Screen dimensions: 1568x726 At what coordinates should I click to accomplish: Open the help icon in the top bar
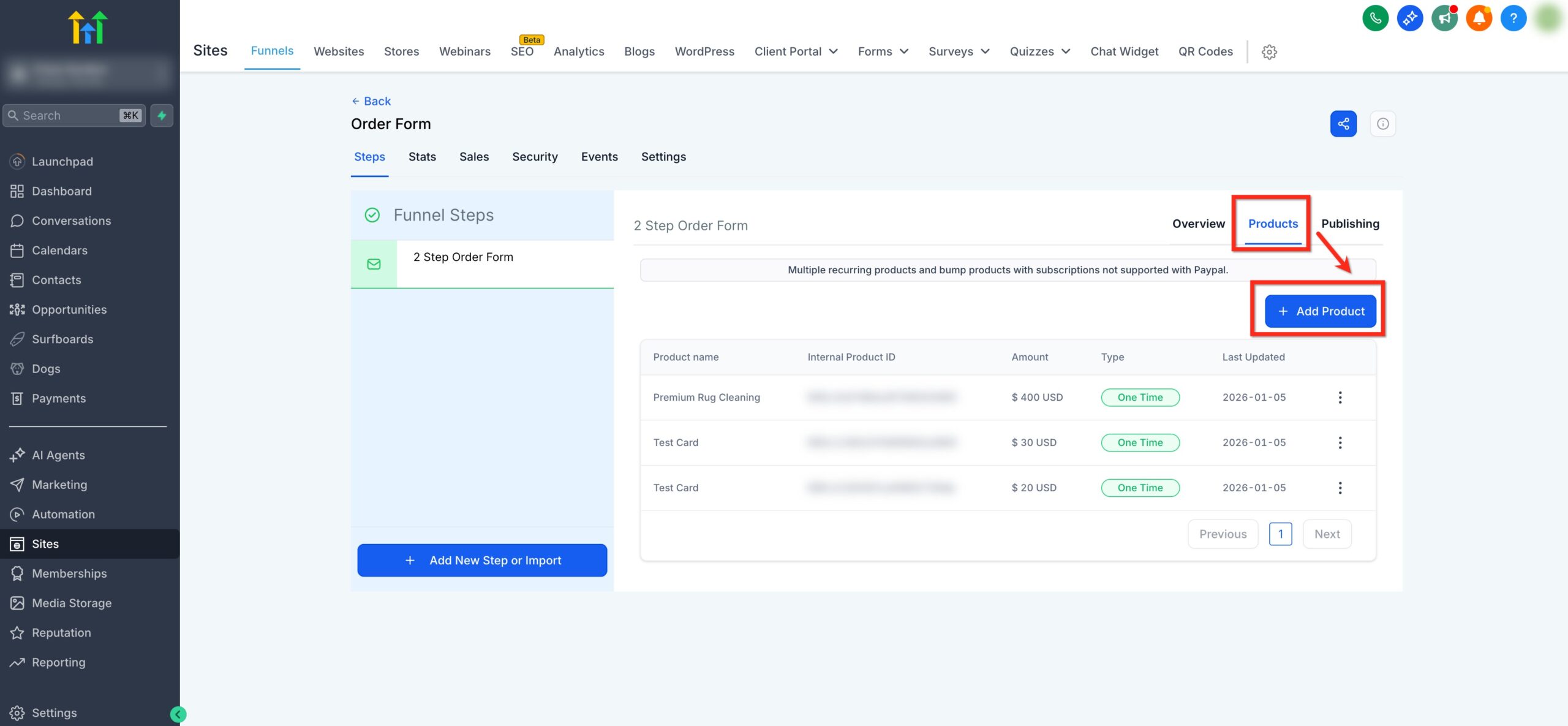pos(1513,18)
